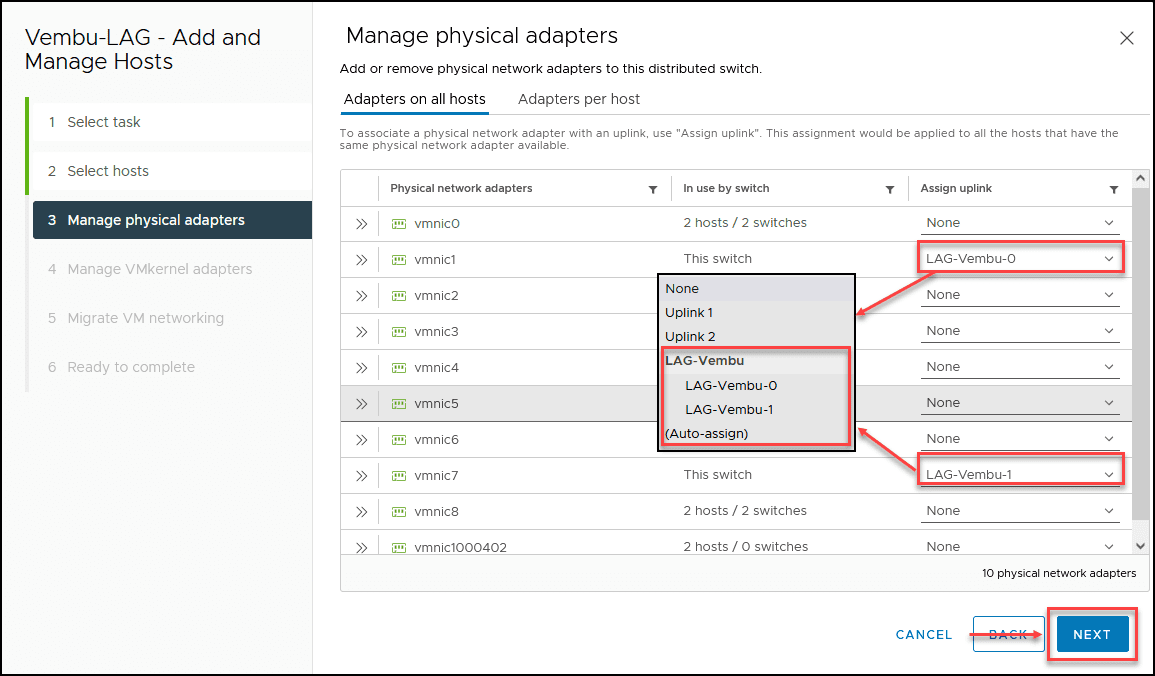The height and width of the screenshot is (676, 1155).
Task: Click the adapter list vertical scrollbar thumb
Action: click(1141, 353)
